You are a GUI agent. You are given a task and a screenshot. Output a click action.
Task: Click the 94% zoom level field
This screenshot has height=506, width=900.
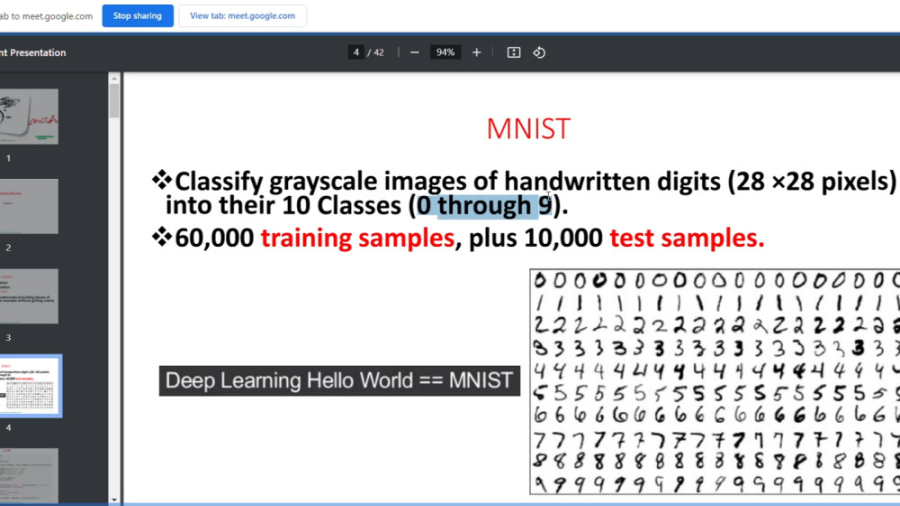[x=445, y=52]
